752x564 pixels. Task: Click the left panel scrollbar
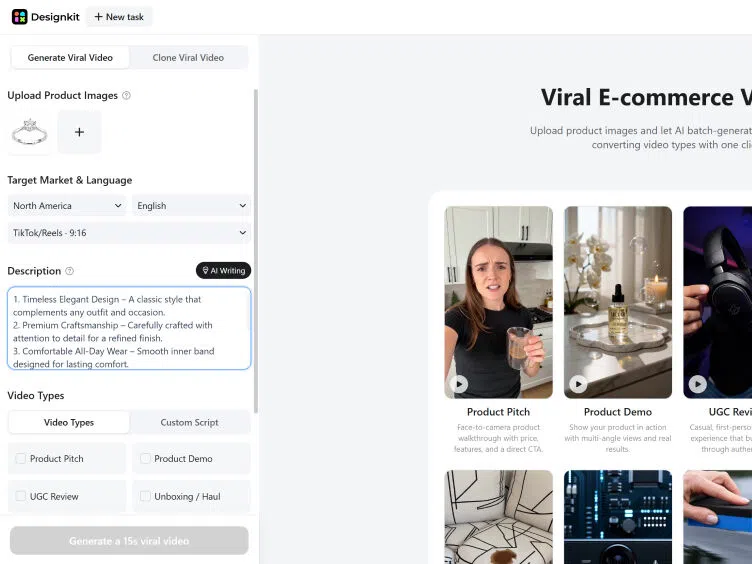256,251
